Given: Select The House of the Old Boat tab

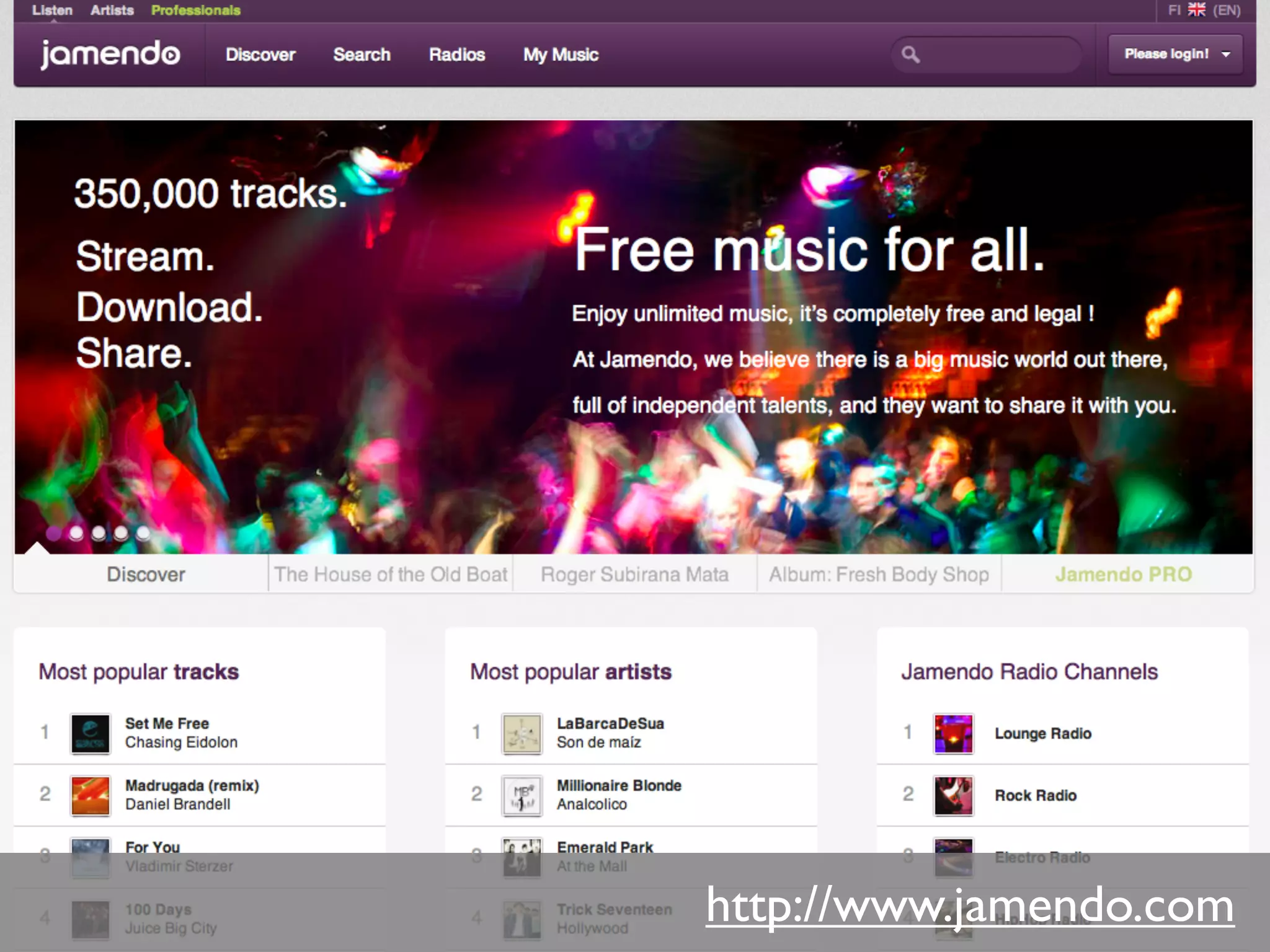Looking at the screenshot, I should [x=391, y=575].
